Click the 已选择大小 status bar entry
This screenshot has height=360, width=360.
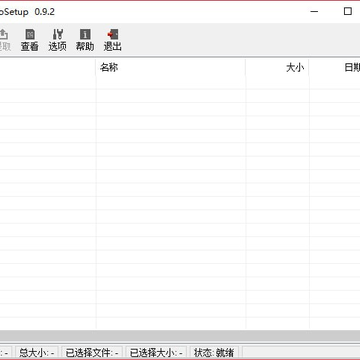point(156,353)
